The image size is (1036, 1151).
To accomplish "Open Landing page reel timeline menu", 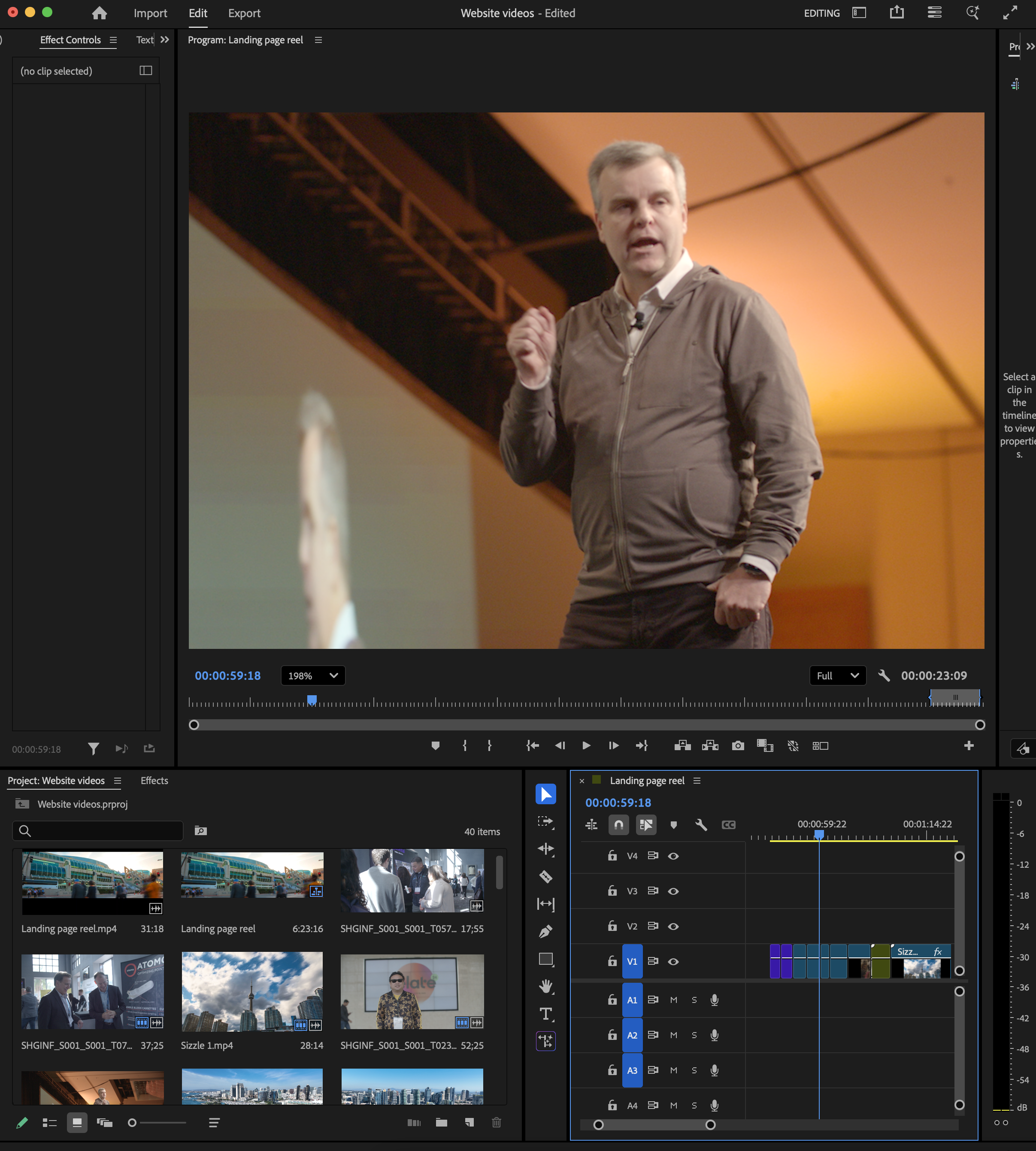I will (697, 781).
